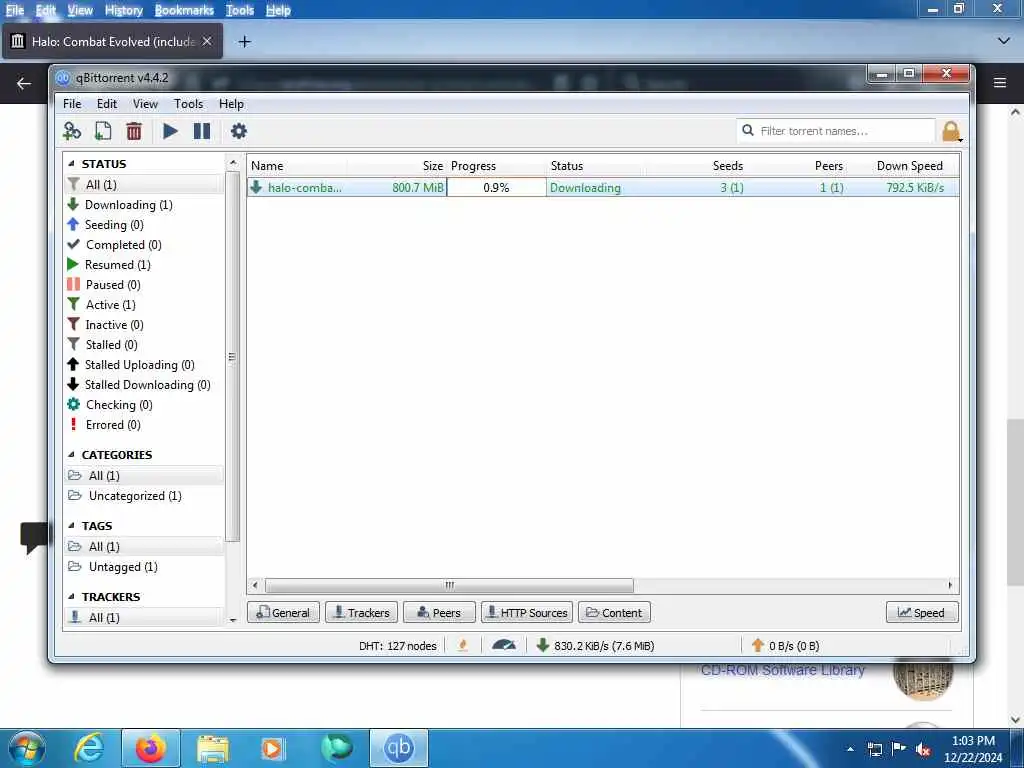Screen dimensions: 1024x768
Task: Select Completed (0) status filter
Action: (x=123, y=245)
